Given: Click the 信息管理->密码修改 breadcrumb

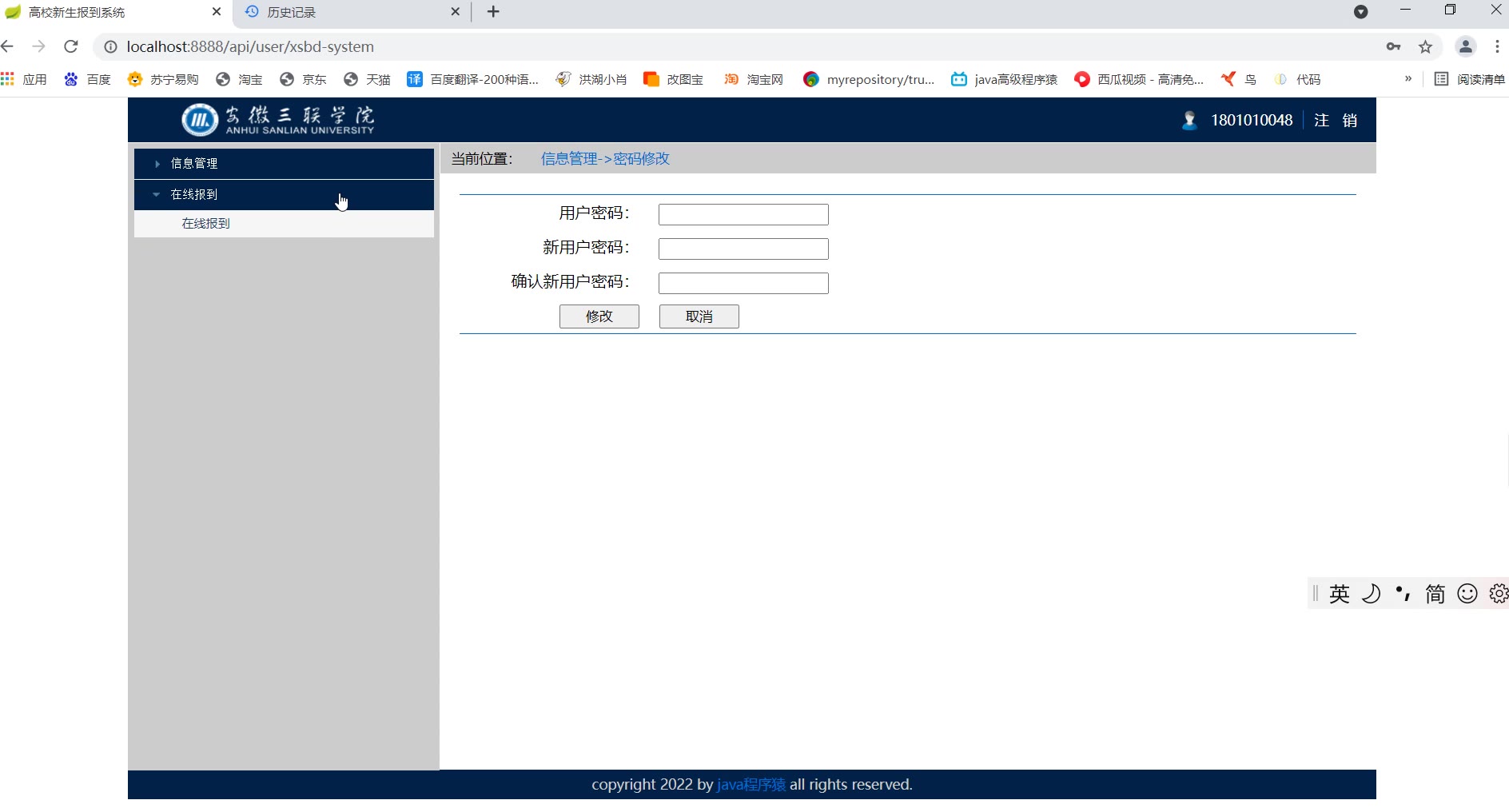Looking at the screenshot, I should 605,159.
